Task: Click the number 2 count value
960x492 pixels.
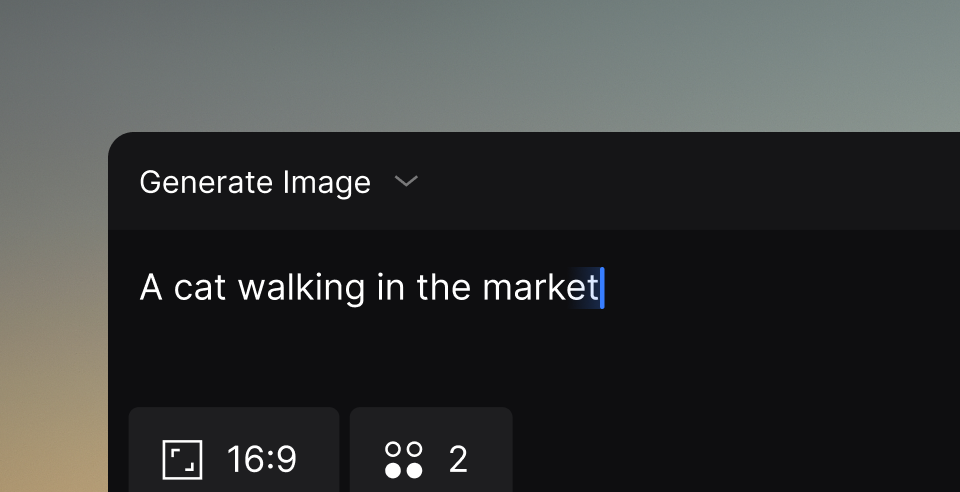Action: click(x=458, y=460)
